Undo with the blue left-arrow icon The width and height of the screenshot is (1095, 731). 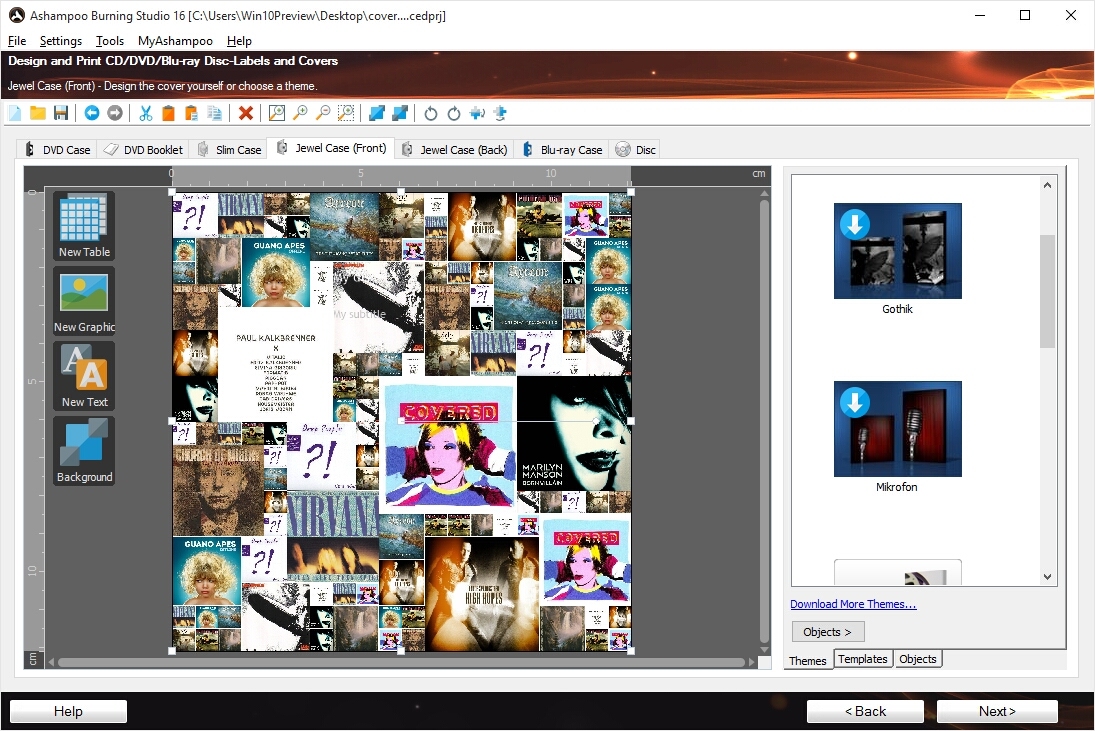click(91, 113)
